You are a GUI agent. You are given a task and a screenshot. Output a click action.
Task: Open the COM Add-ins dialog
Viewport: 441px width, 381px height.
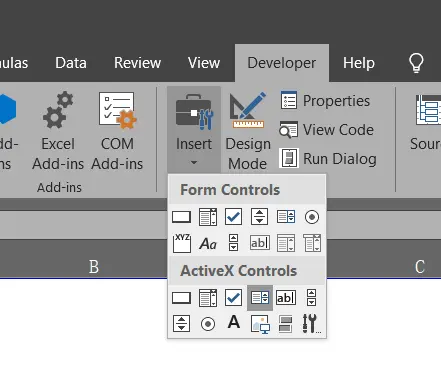(117, 131)
